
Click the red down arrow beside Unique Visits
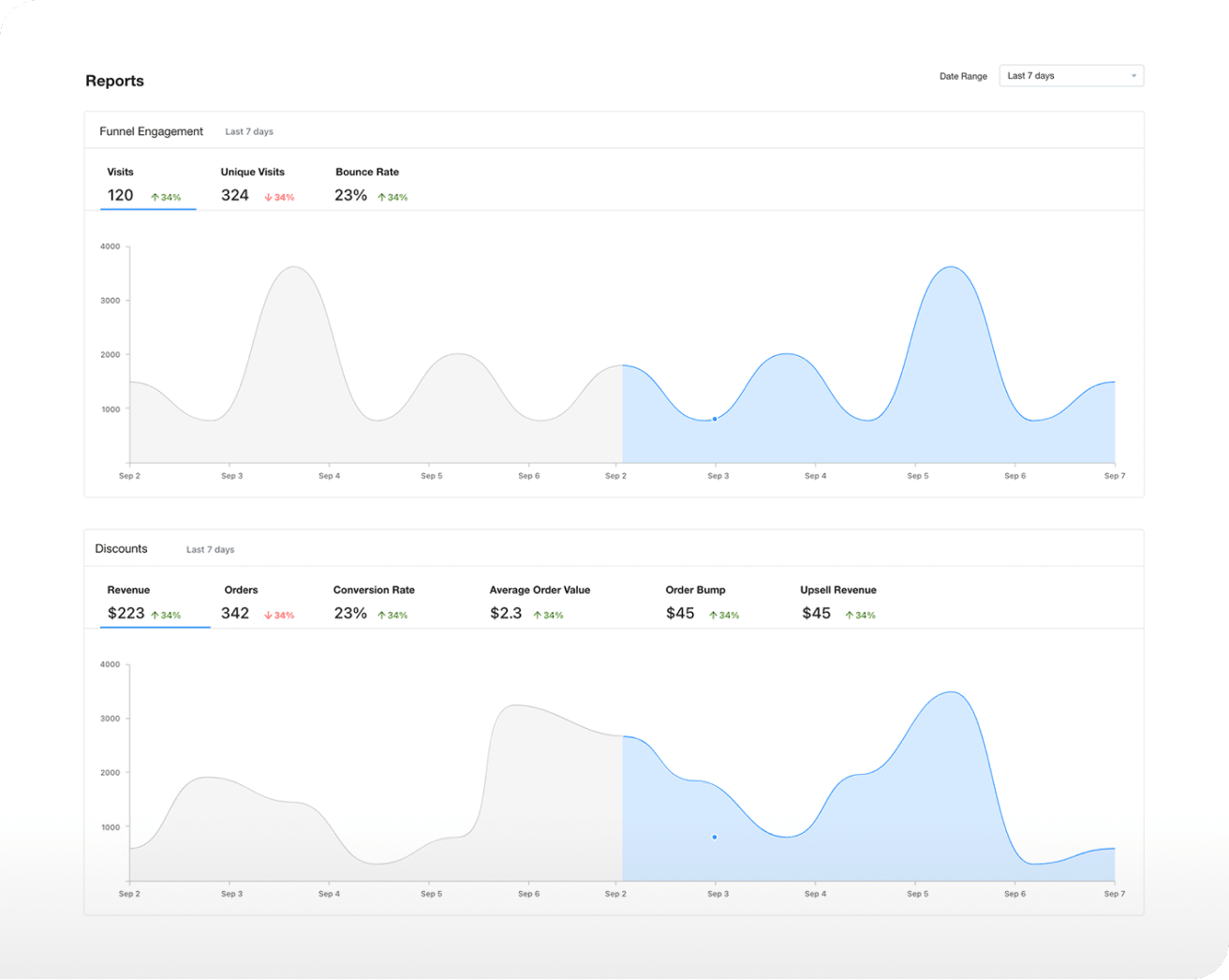click(268, 198)
